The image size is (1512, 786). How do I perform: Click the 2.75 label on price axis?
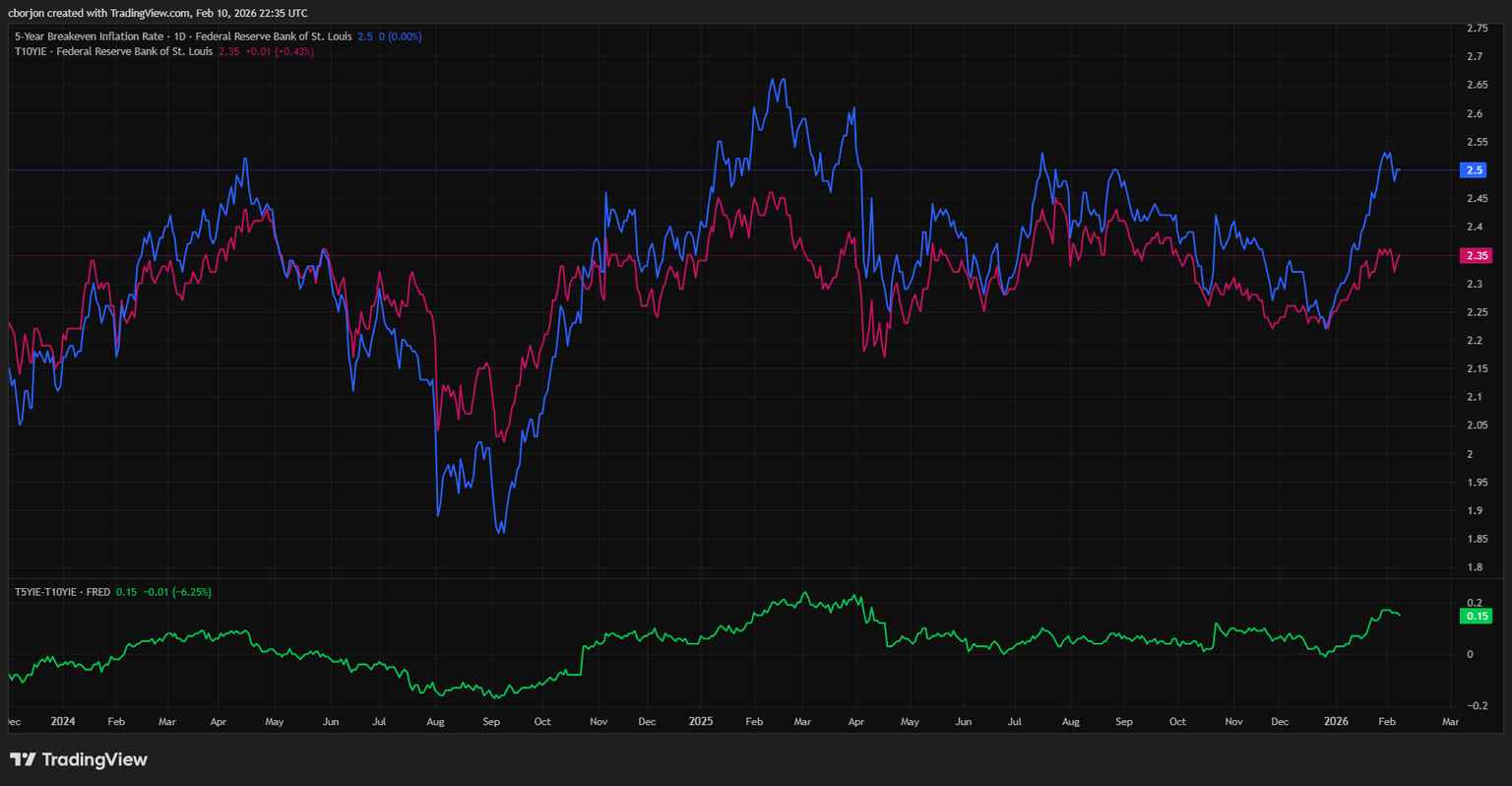point(1477,29)
